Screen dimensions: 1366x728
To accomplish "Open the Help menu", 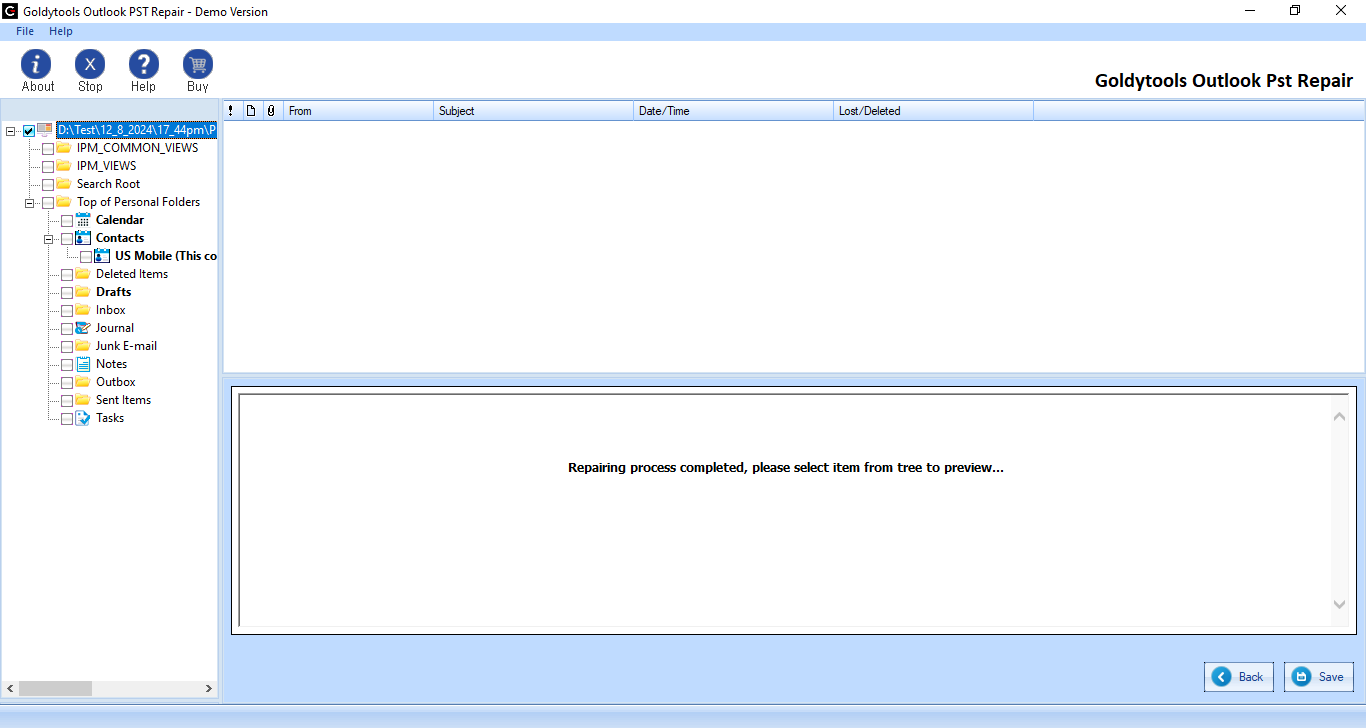I will click(61, 31).
